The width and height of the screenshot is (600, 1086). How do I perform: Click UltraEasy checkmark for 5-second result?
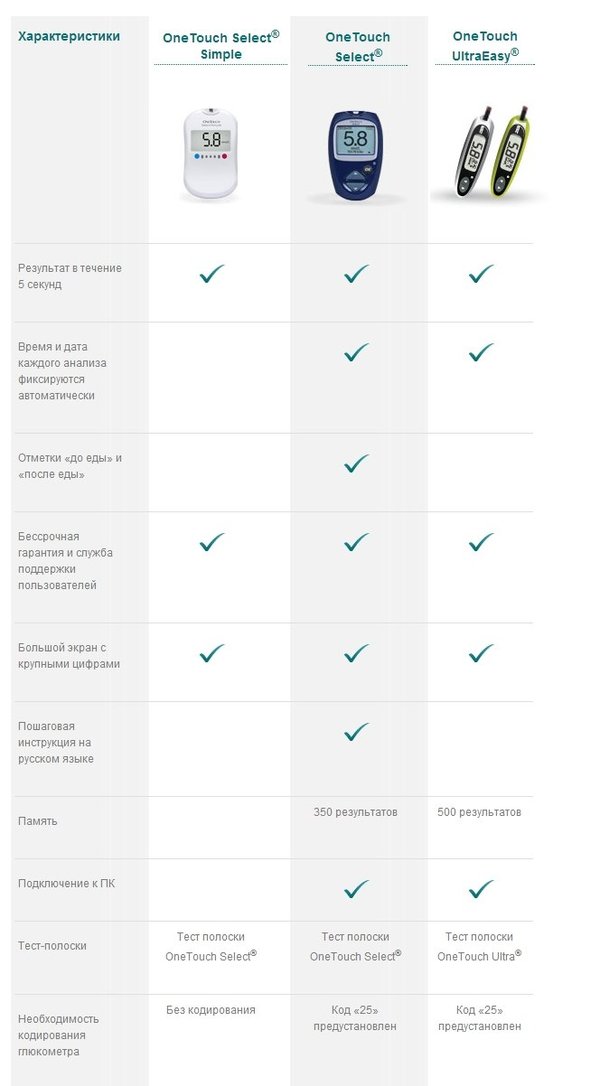tap(481, 274)
